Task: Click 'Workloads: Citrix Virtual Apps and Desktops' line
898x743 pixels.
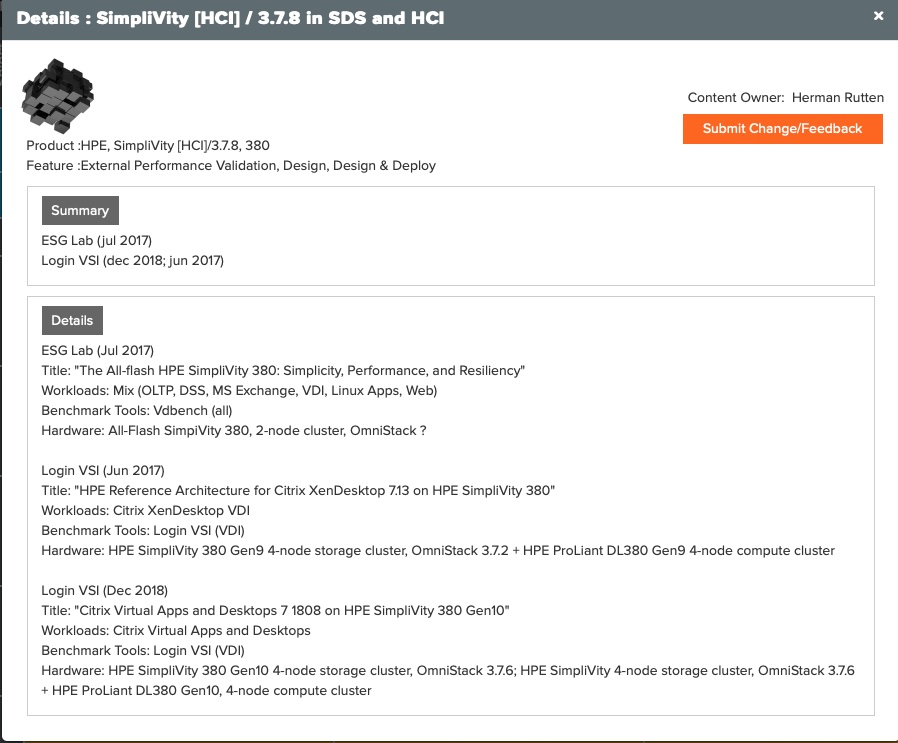Action: pos(176,631)
